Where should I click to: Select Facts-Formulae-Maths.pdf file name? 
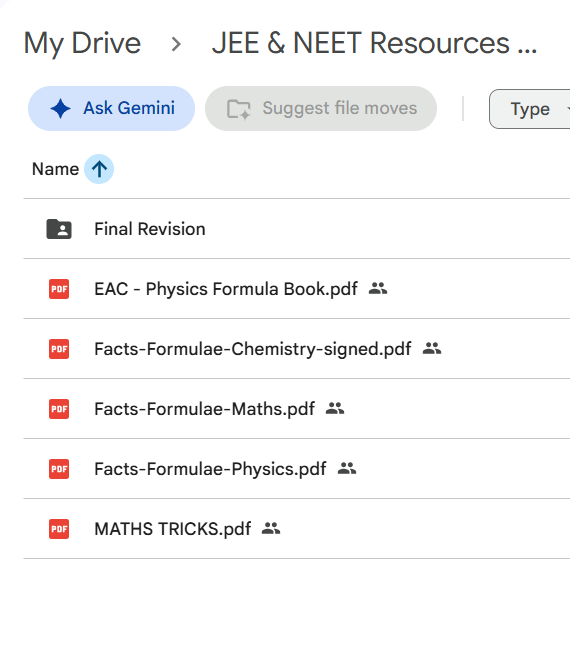click(x=204, y=409)
